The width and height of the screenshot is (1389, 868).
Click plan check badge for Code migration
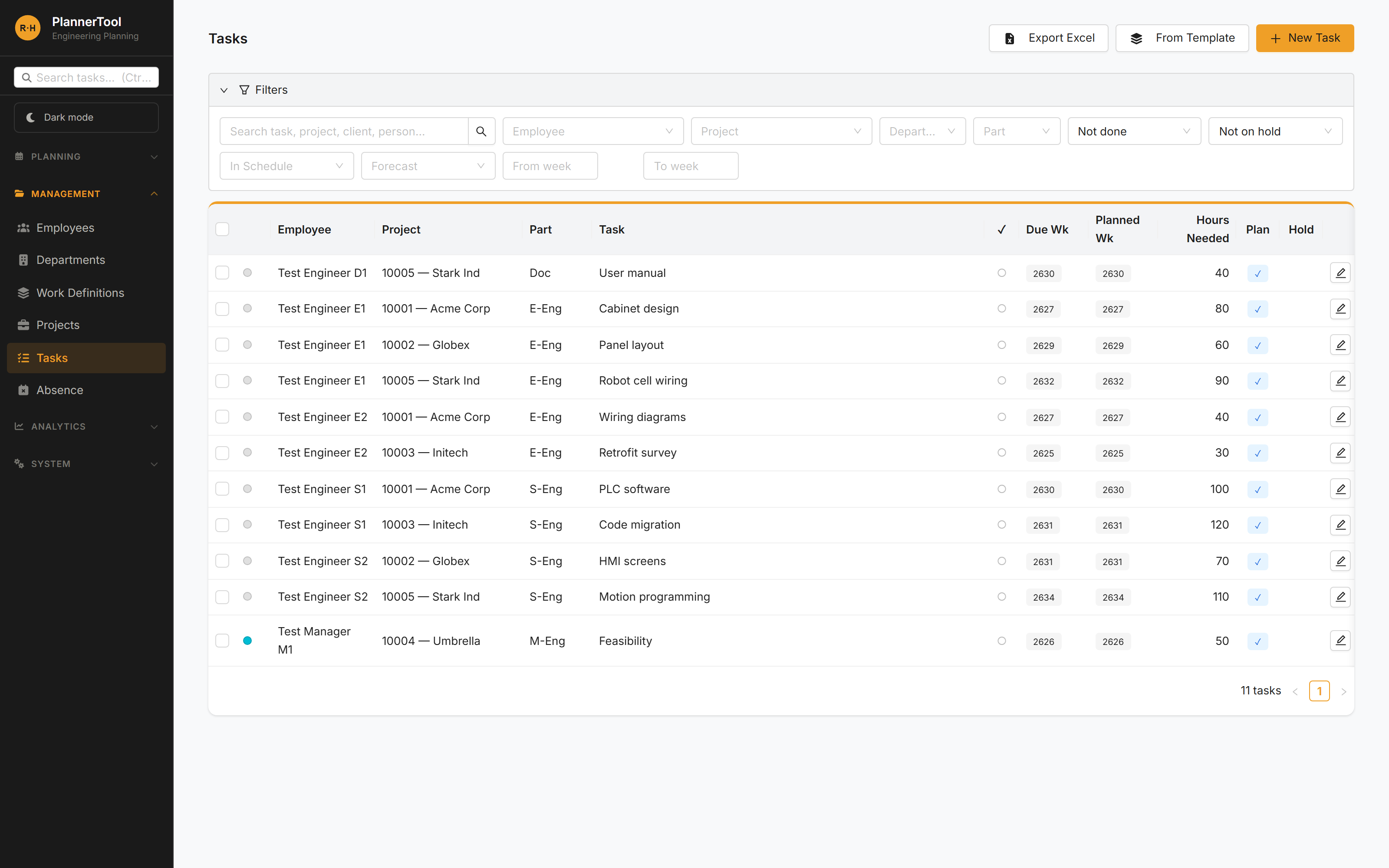[x=1257, y=525]
